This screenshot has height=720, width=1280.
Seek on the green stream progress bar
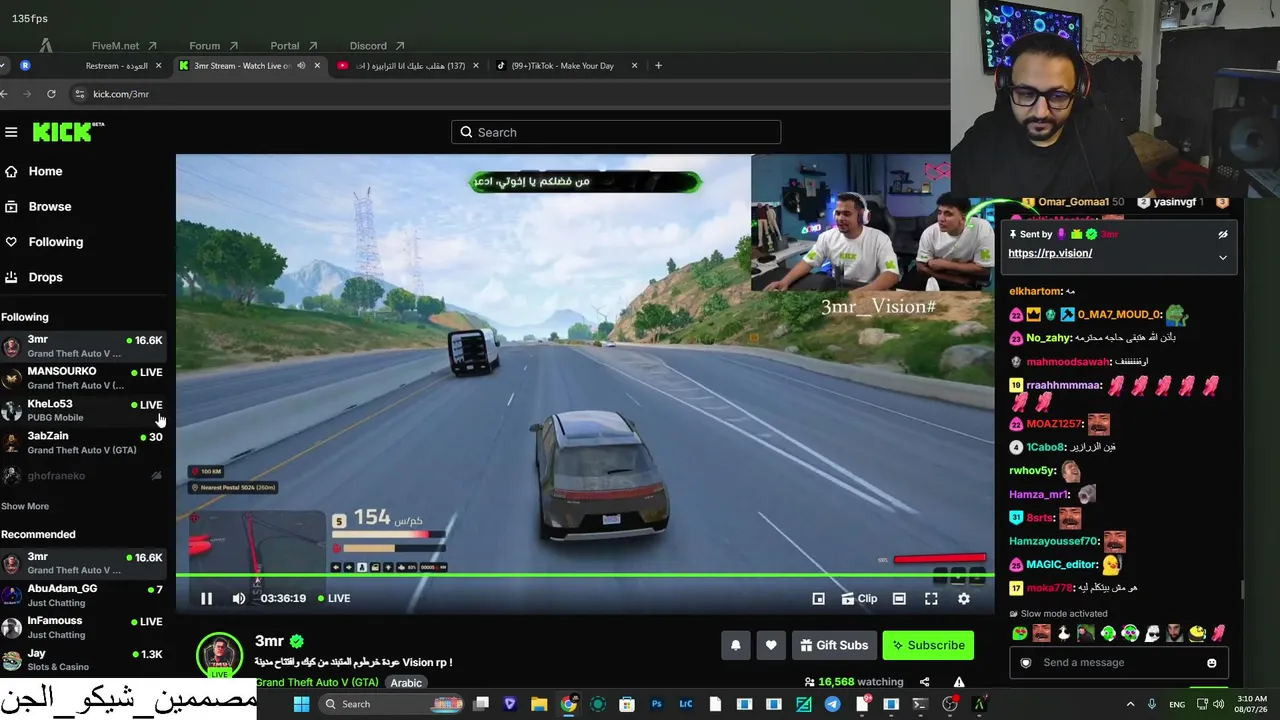point(585,575)
